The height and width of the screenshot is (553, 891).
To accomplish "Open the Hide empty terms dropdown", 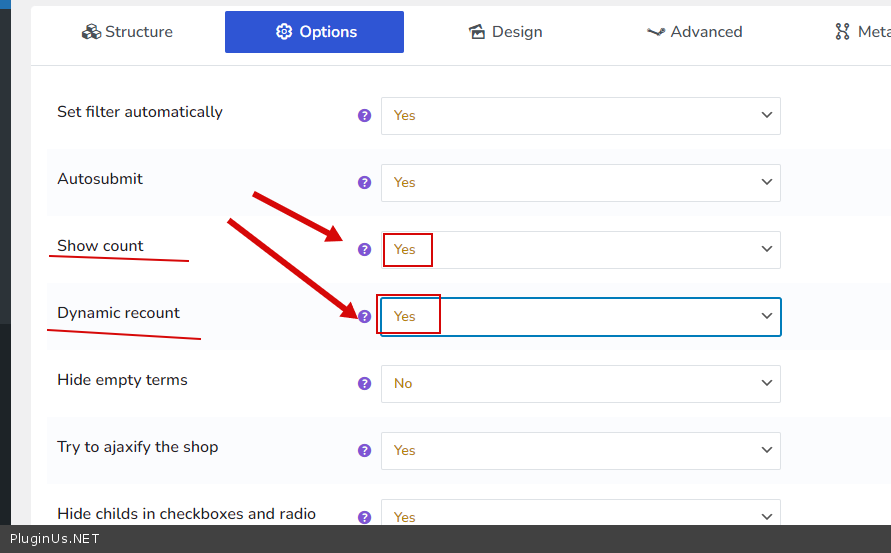I will pyautogui.click(x=580, y=383).
